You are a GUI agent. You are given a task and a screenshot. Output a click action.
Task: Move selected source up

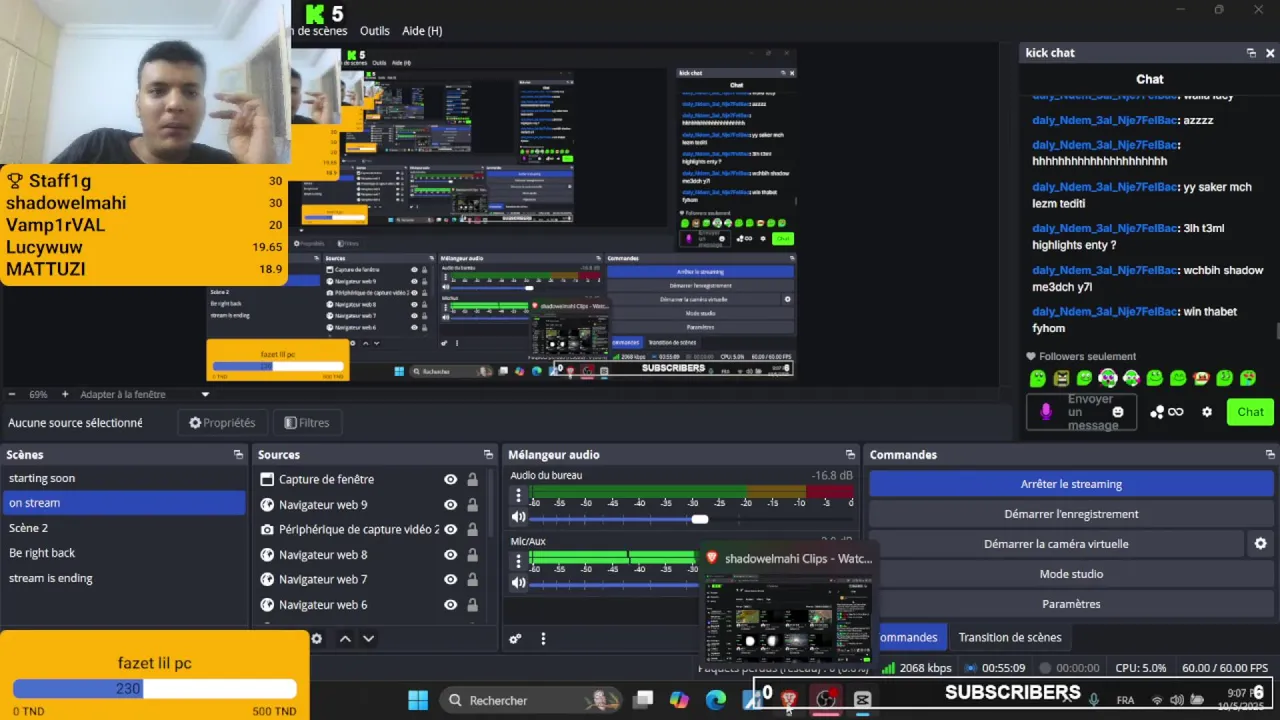pos(345,639)
